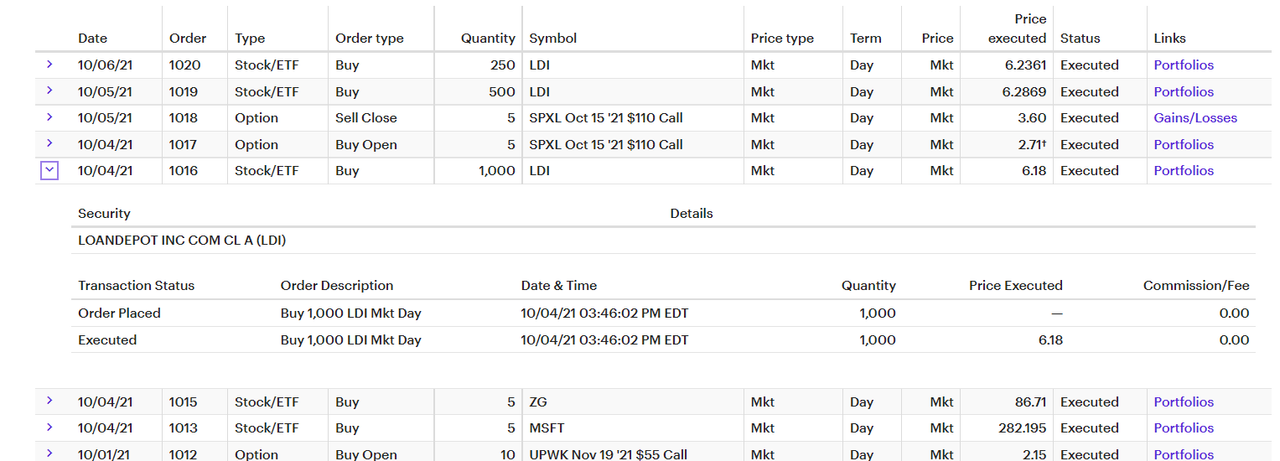Screen dimensions: 1280x461
Task: Click the Order type column header
Action: (369, 38)
